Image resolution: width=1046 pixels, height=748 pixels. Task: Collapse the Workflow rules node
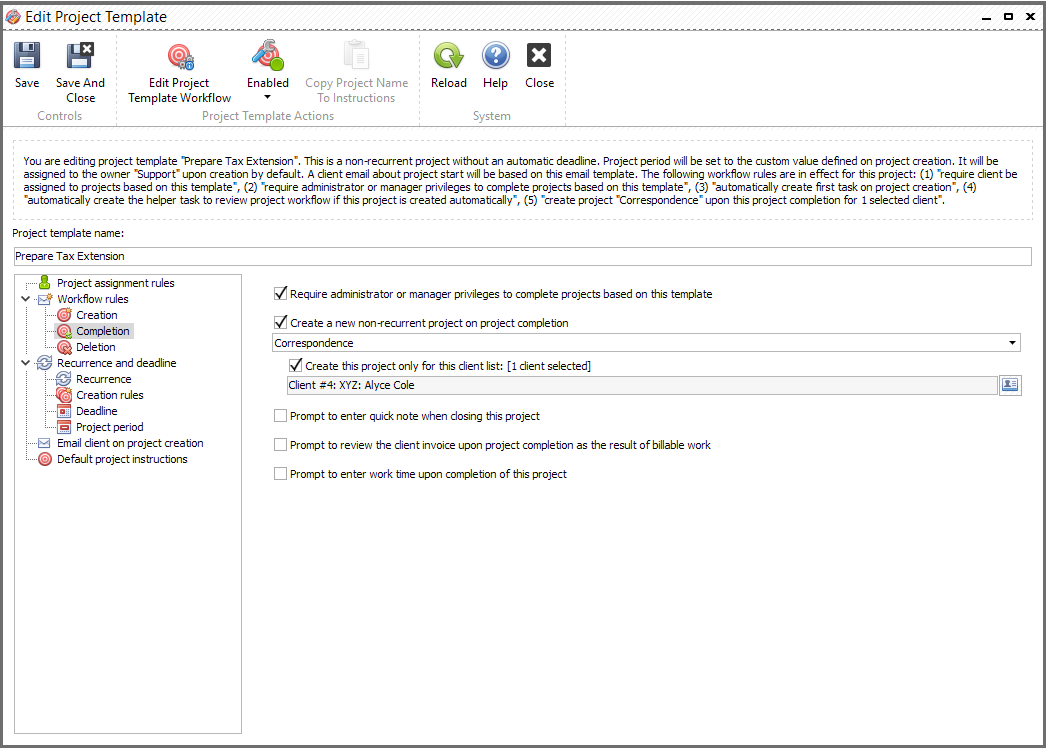pyautogui.click(x=25, y=299)
